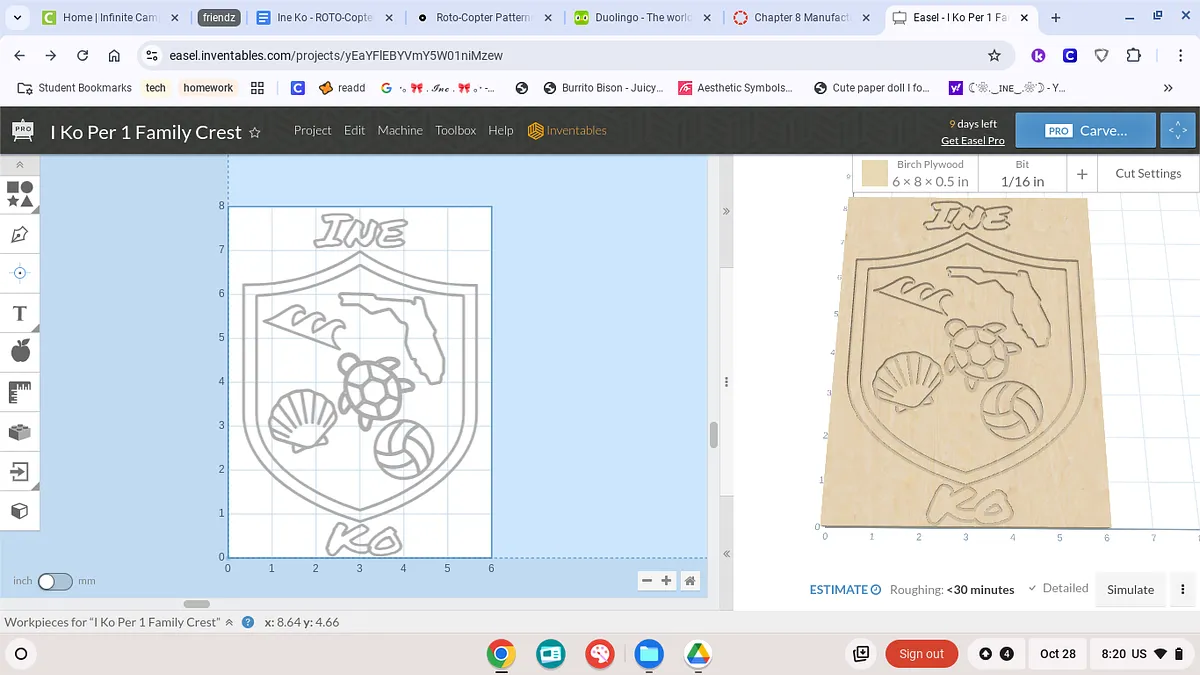Image resolution: width=1200 pixels, height=675 pixels.
Task: Toggle units between inch and mm
Action: (55, 581)
